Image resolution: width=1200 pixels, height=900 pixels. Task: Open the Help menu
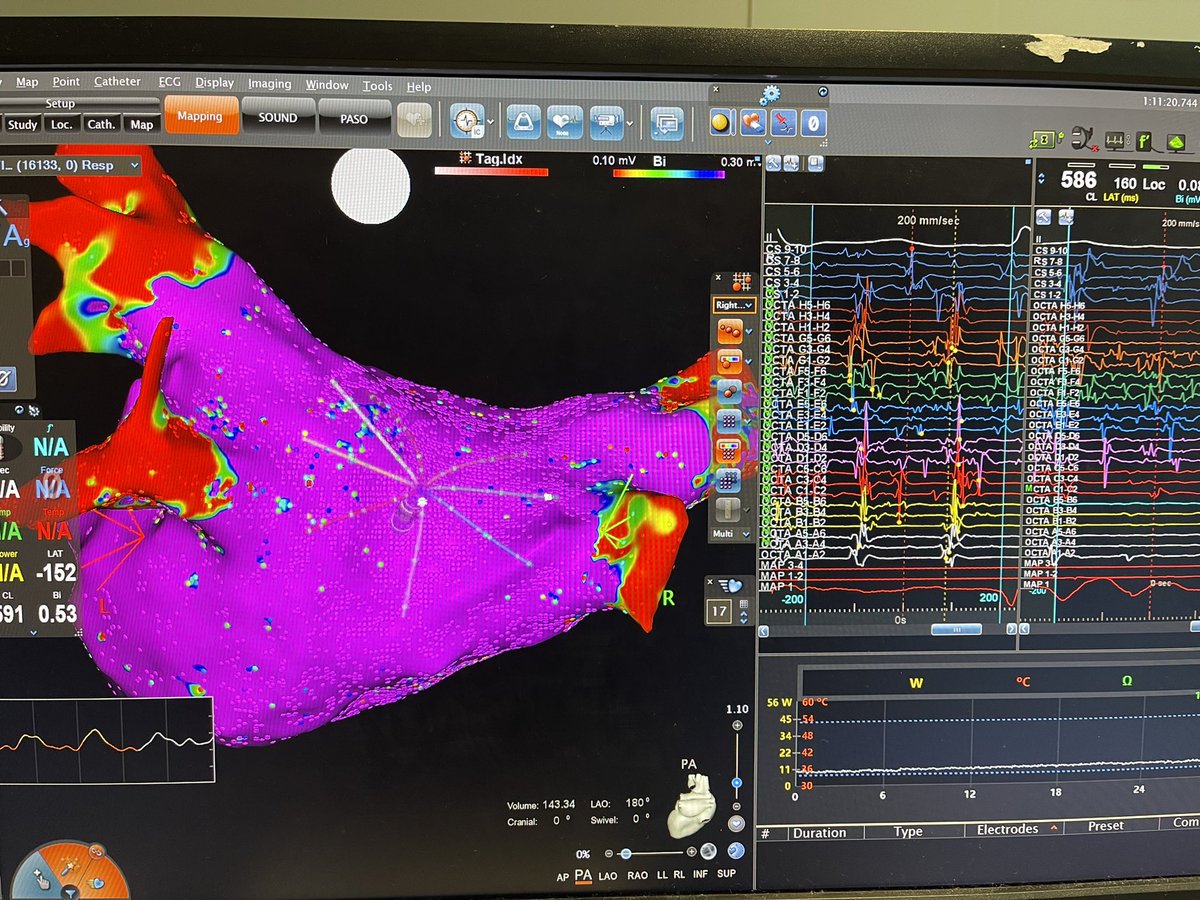coord(418,87)
